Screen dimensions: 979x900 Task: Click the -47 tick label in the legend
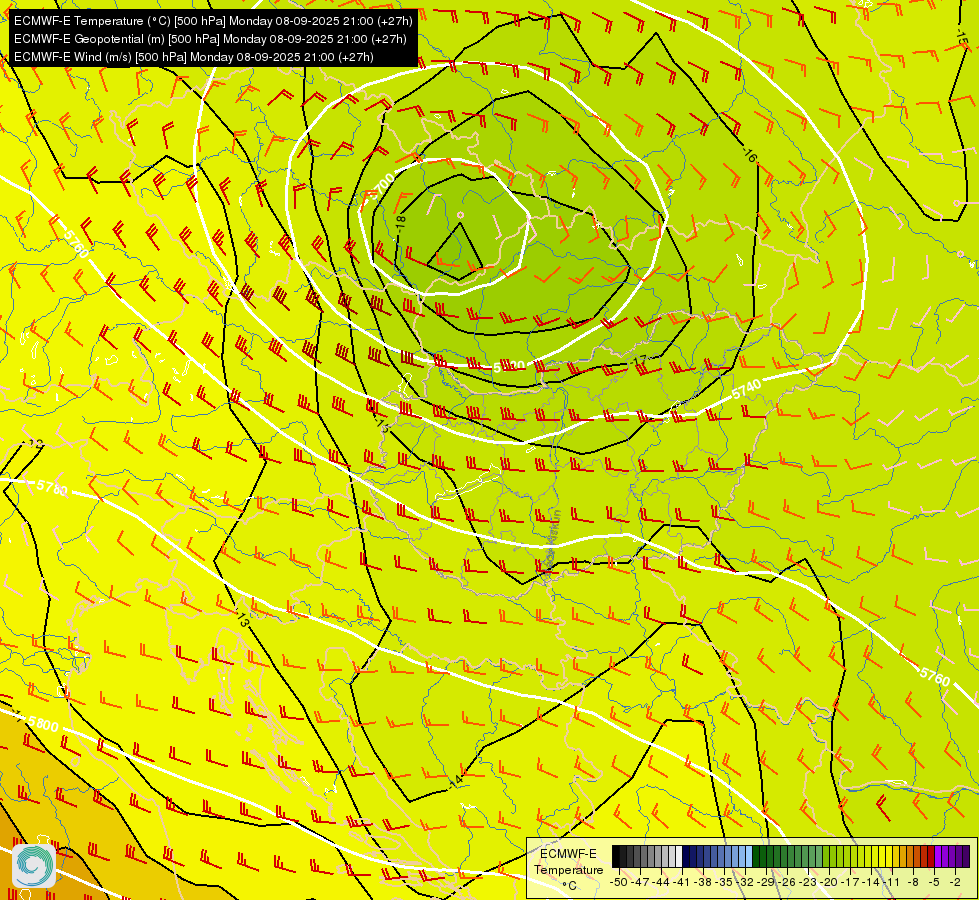640,883
